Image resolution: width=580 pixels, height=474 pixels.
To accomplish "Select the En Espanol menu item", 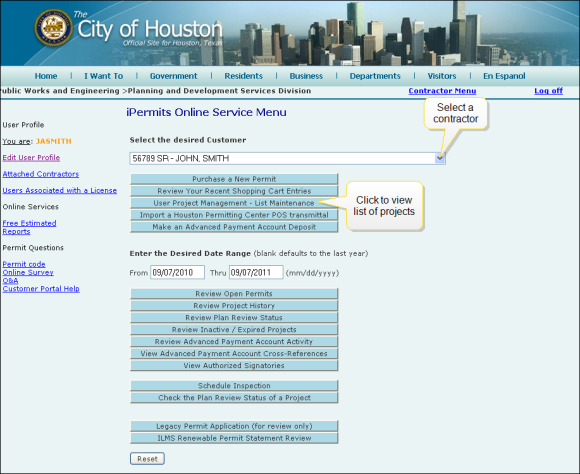I will coord(504,76).
